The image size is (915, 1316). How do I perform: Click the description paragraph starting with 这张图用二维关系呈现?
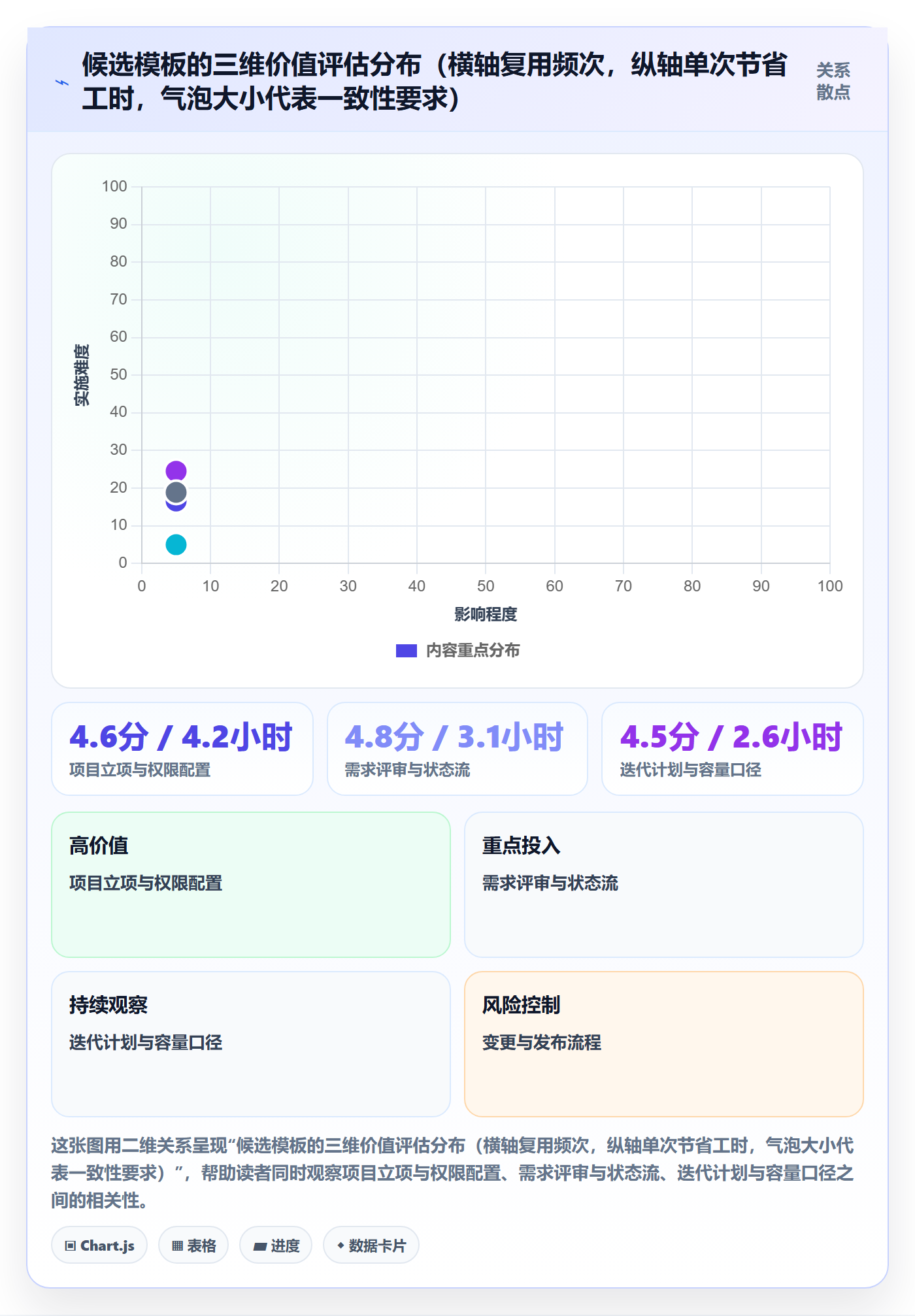[x=453, y=1173]
